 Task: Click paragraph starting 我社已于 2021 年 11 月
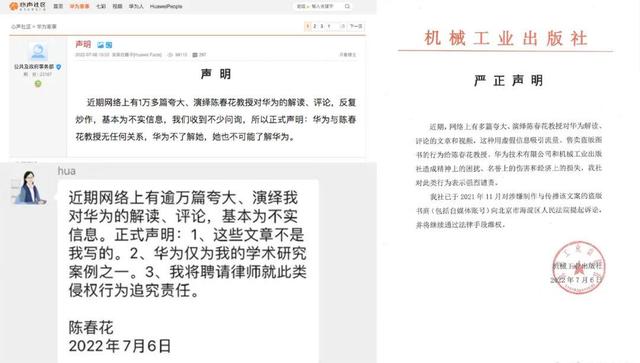(509, 210)
